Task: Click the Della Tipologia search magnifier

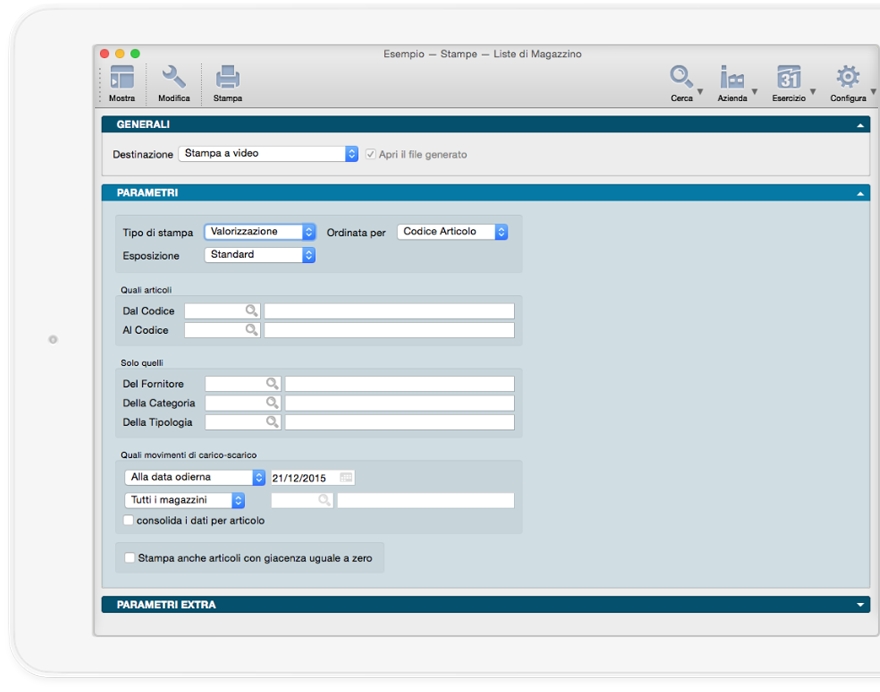Action: [272, 421]
